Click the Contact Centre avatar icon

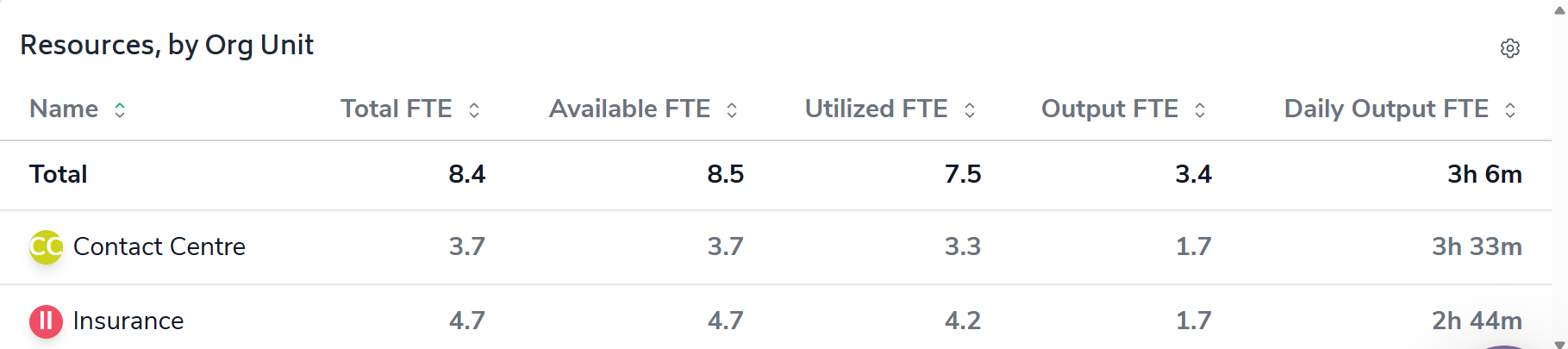(46, 247)
